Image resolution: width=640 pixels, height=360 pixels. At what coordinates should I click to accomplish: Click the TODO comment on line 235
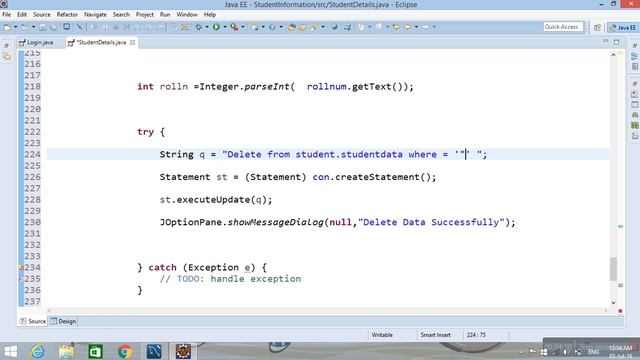pyautogui.click(x=230, y=279)
